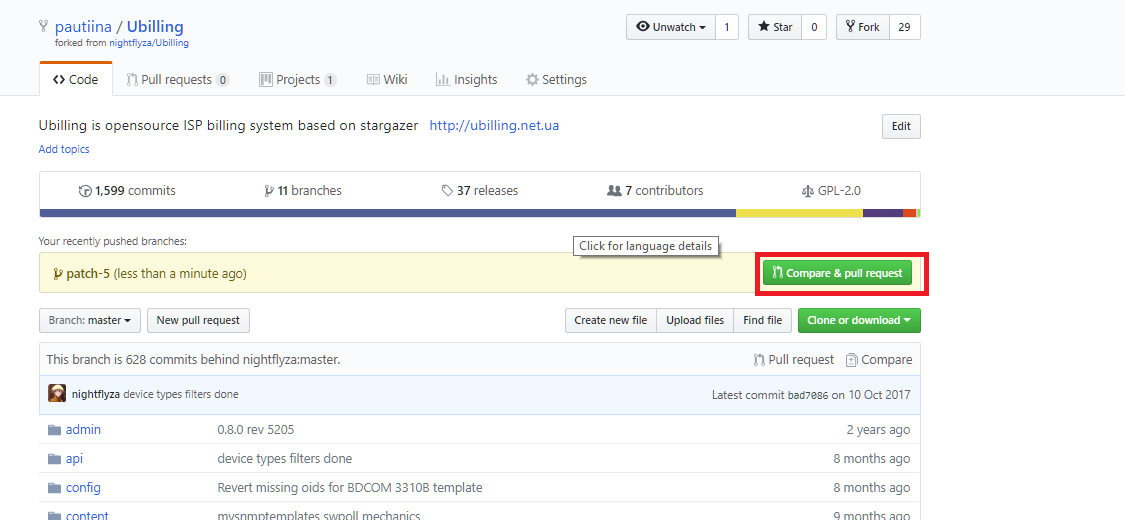Open the Clone or download dropdown
Screen dimensions: 1125x520
click(859, 320)
